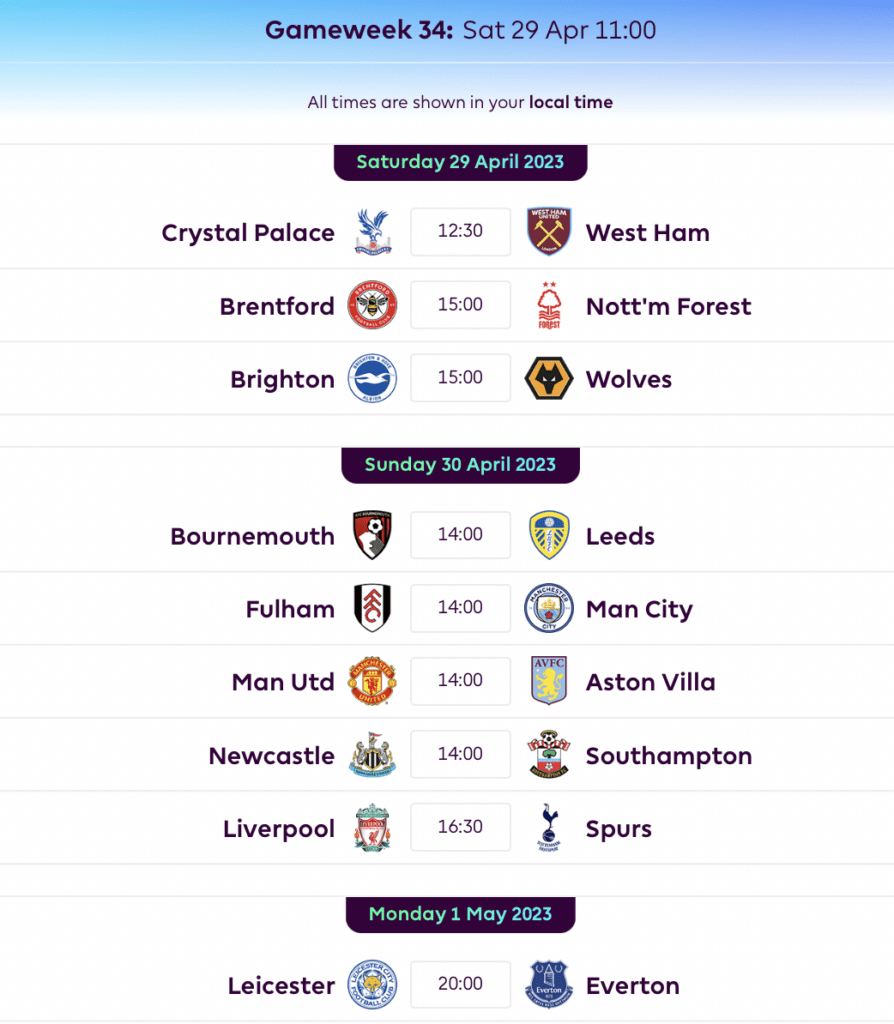Select the Southampton team name
This screenshot has height=1024, width=894.
669,757
